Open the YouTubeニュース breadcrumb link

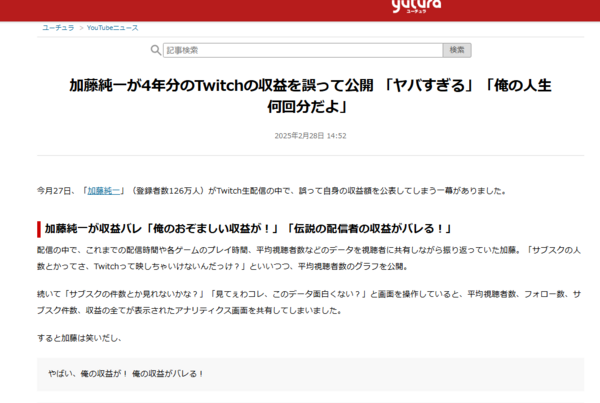click(x=112, y=28)
